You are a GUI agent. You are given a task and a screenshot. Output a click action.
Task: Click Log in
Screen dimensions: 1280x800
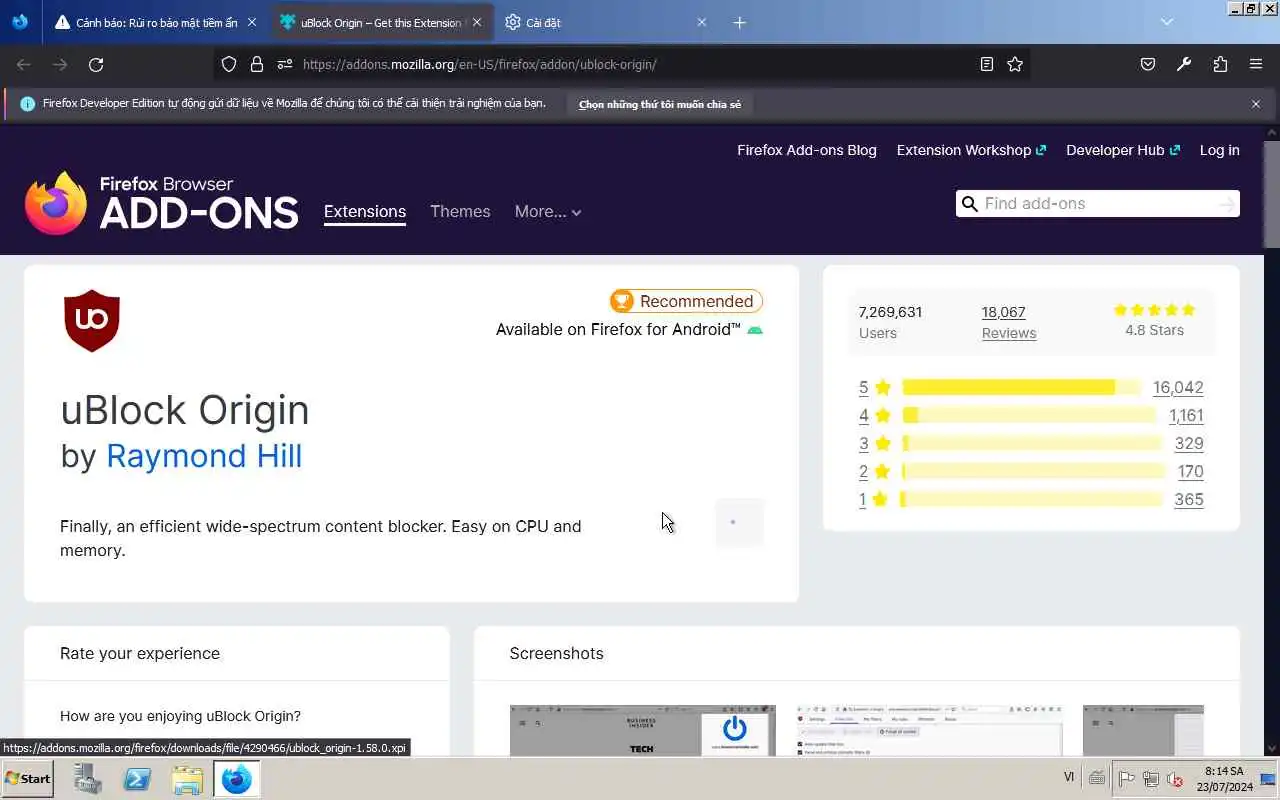(x=1219, y=150)
